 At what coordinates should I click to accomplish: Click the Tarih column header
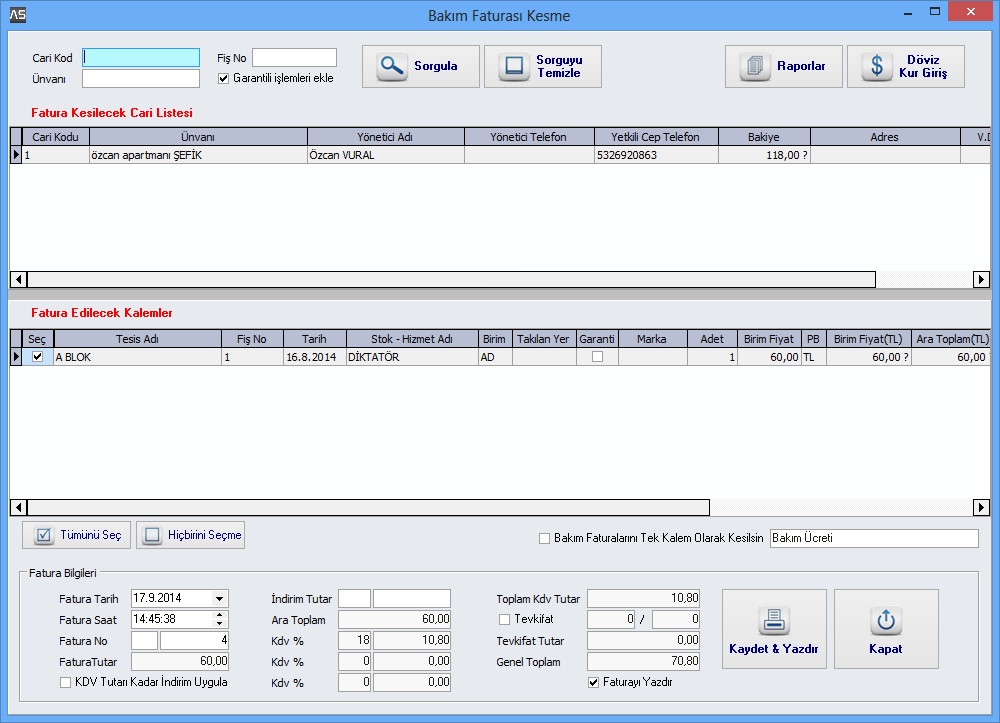314,339
